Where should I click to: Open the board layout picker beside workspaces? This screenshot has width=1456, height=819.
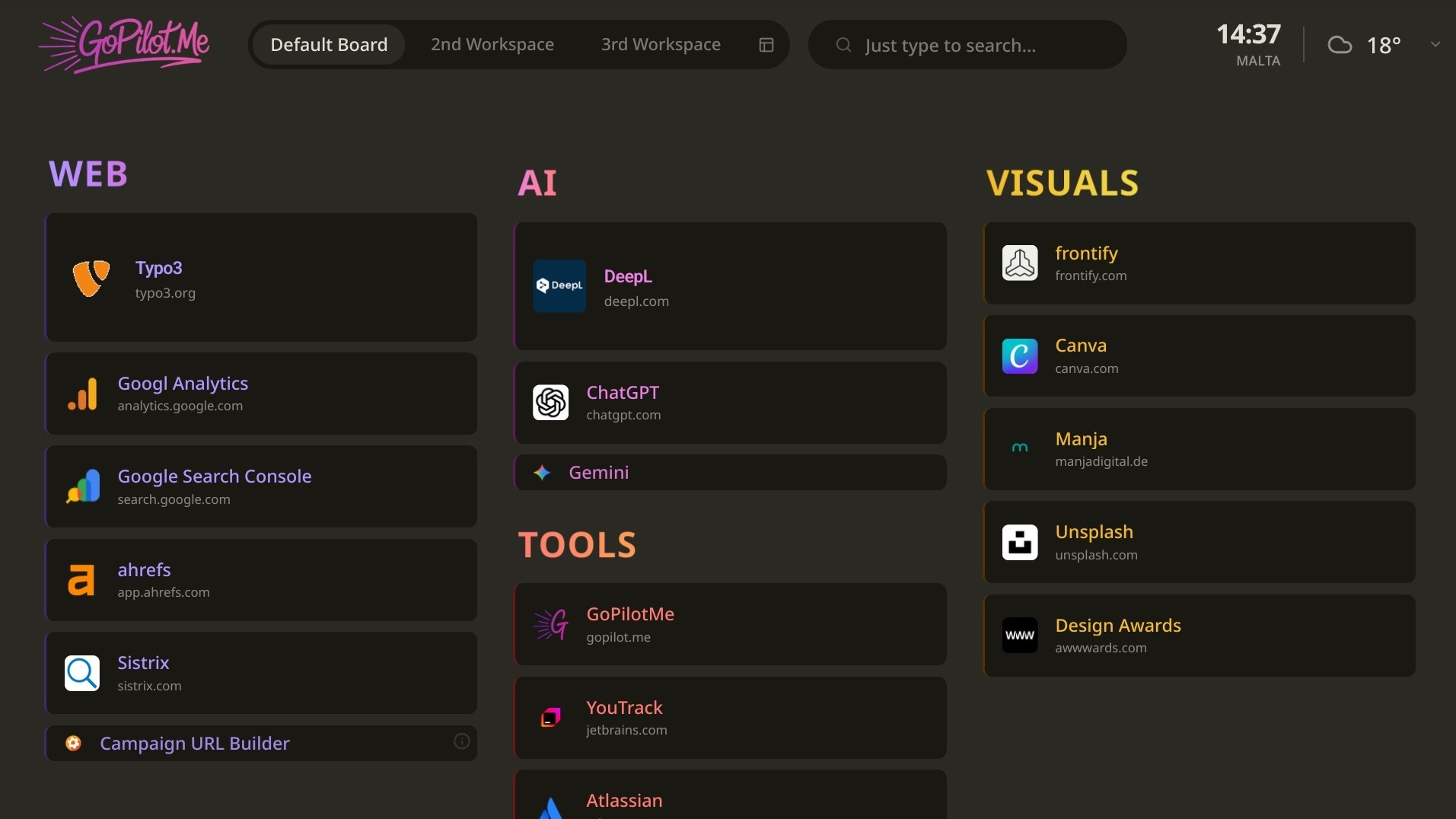(x=766, y=44)
